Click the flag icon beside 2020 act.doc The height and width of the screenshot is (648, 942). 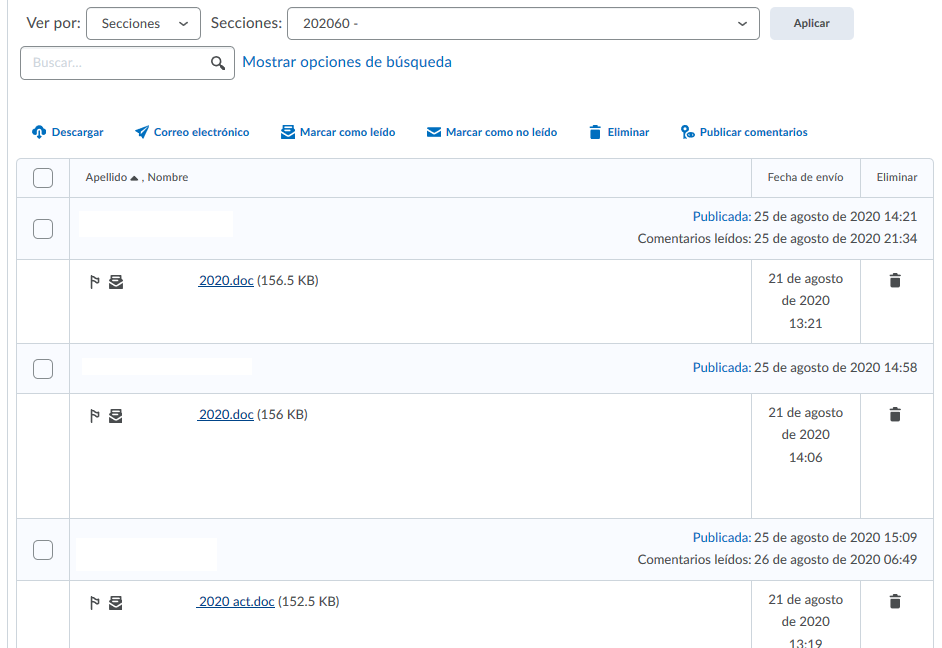click(x=95, y=602)
